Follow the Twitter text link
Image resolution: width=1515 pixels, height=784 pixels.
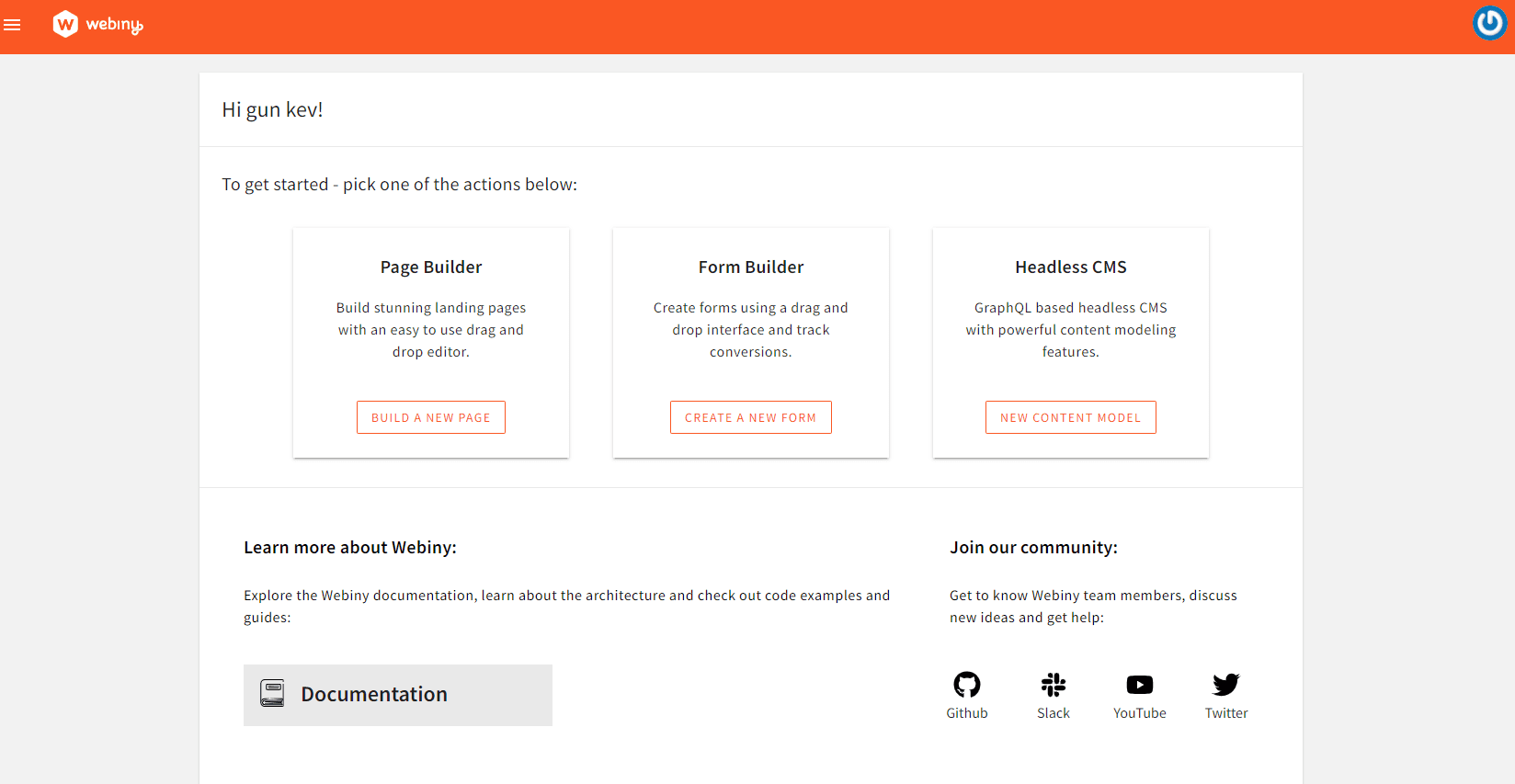tap(1226, 713)
